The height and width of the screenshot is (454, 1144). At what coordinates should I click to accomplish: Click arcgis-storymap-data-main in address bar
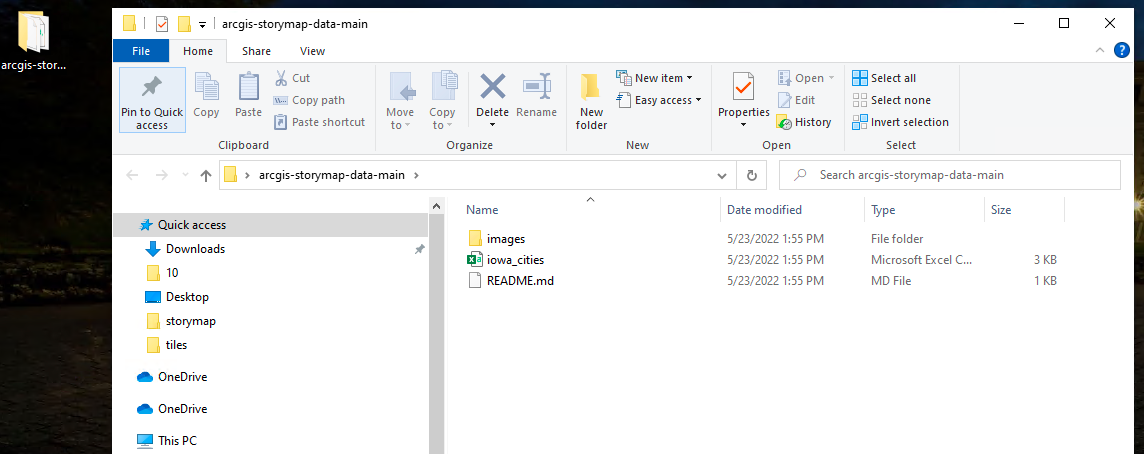pos(332,175)
